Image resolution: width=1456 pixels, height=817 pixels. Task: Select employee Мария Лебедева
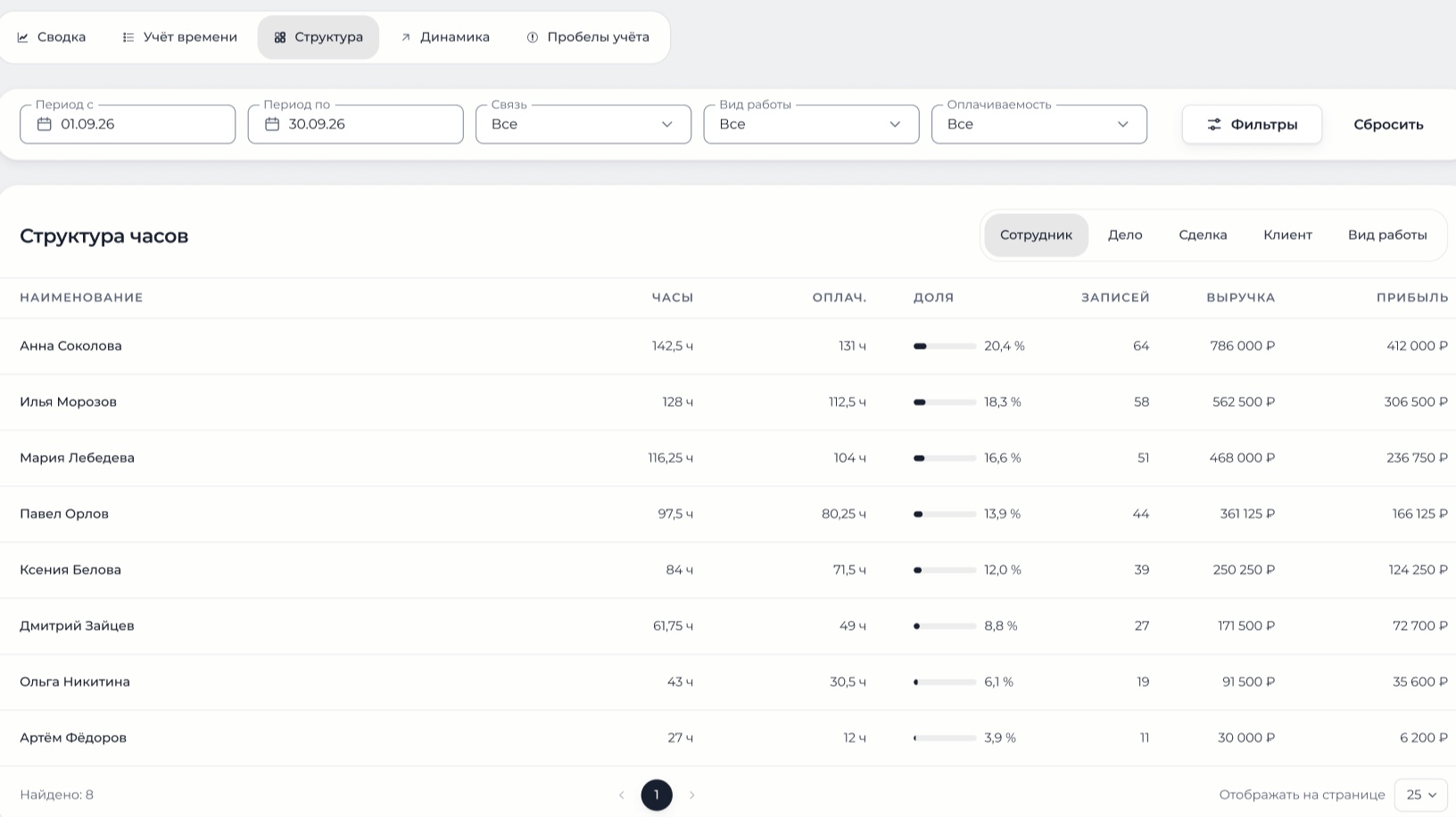pyautogui.click(x=77, y=458)
